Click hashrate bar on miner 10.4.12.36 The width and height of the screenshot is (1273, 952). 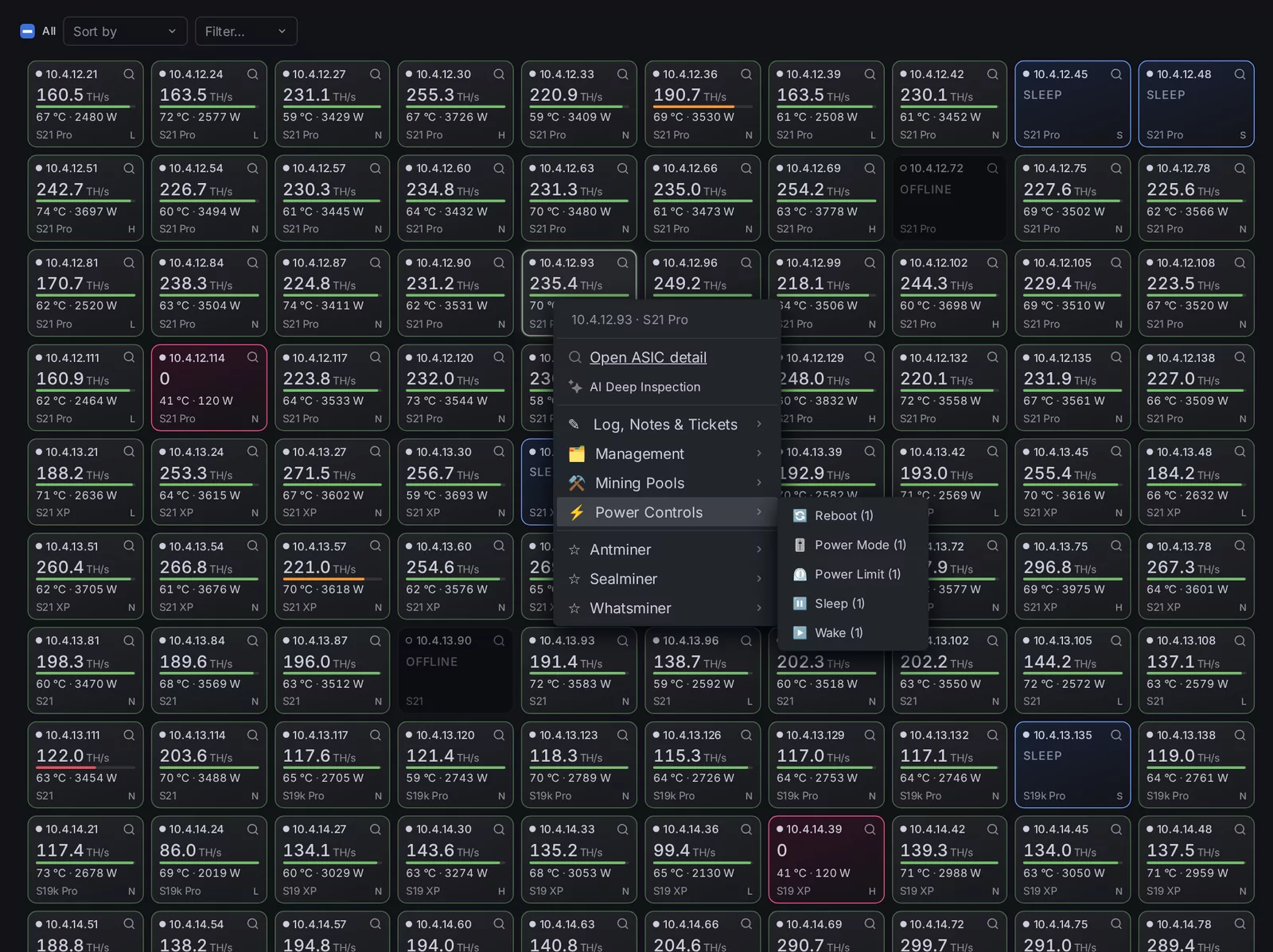click(703, 107)
